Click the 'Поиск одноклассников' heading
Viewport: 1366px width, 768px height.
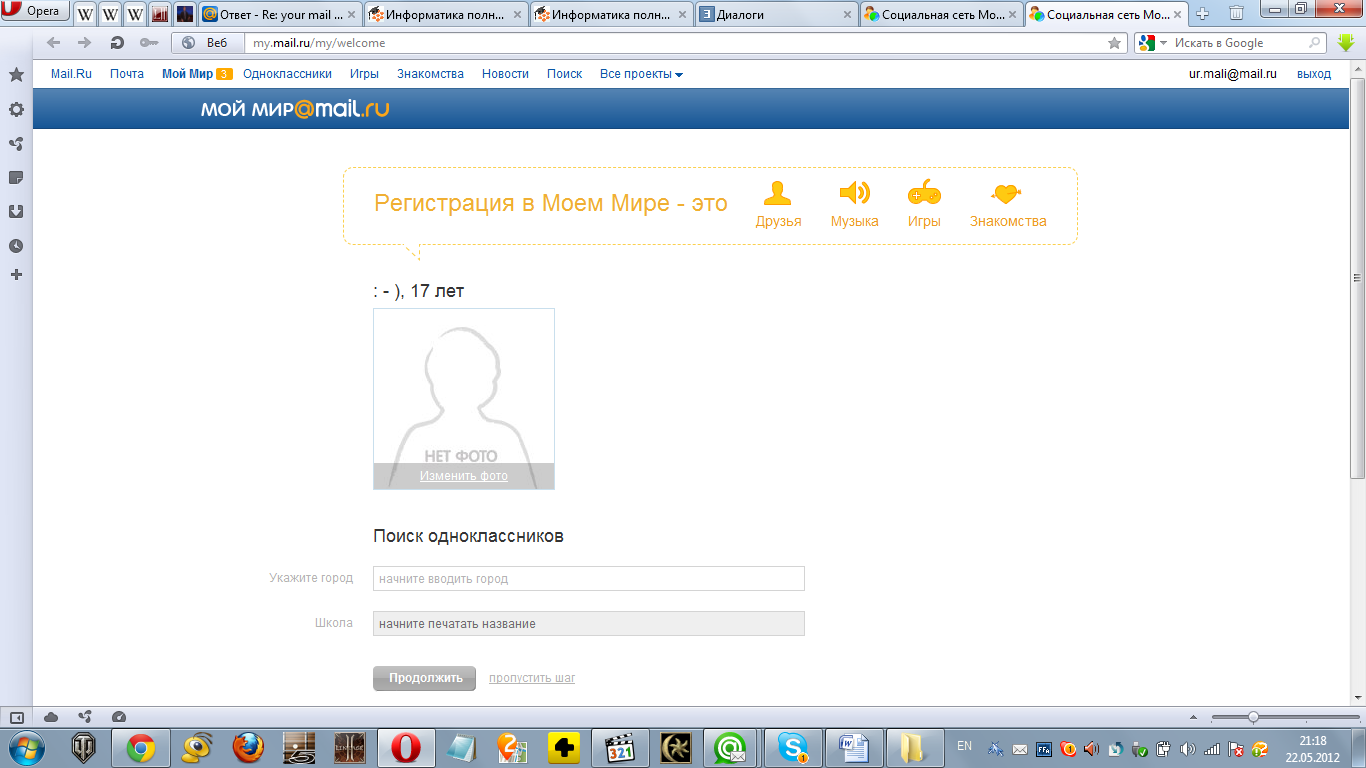(x=468, y=536)
